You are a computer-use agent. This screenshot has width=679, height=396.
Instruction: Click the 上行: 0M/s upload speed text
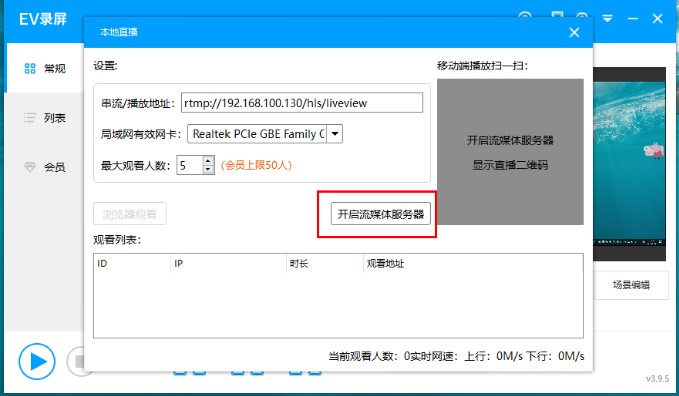pyautogui.click(x=494, y=356)
